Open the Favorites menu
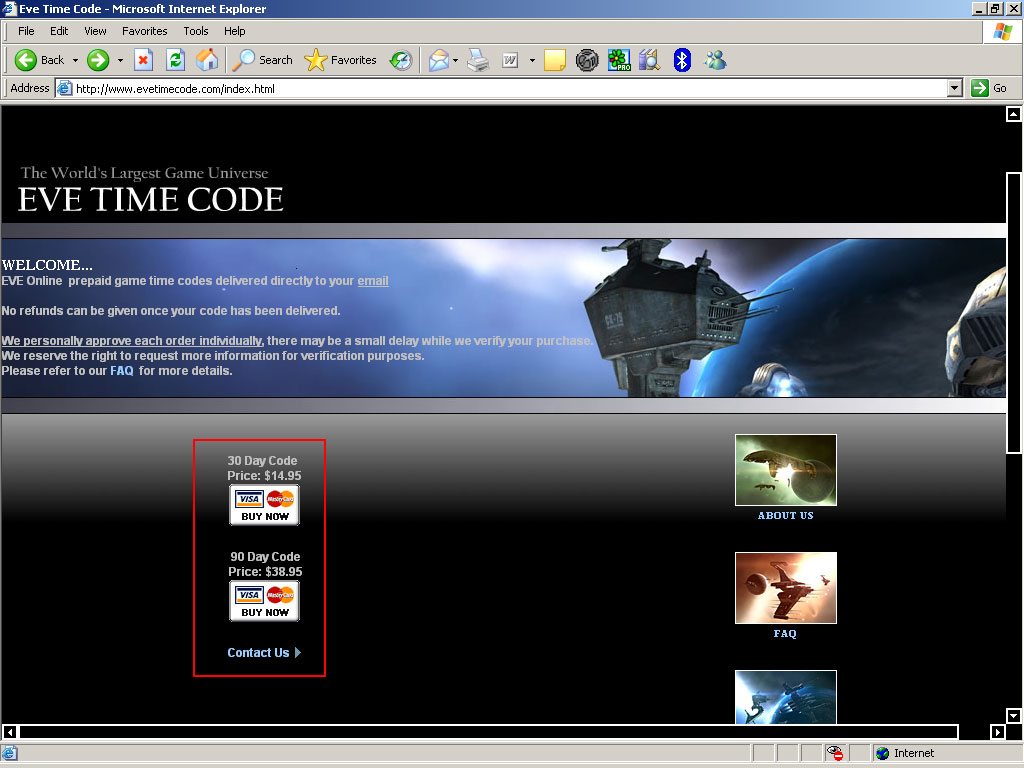This screenshot has width=1024, height=768. tap(144, 31)
